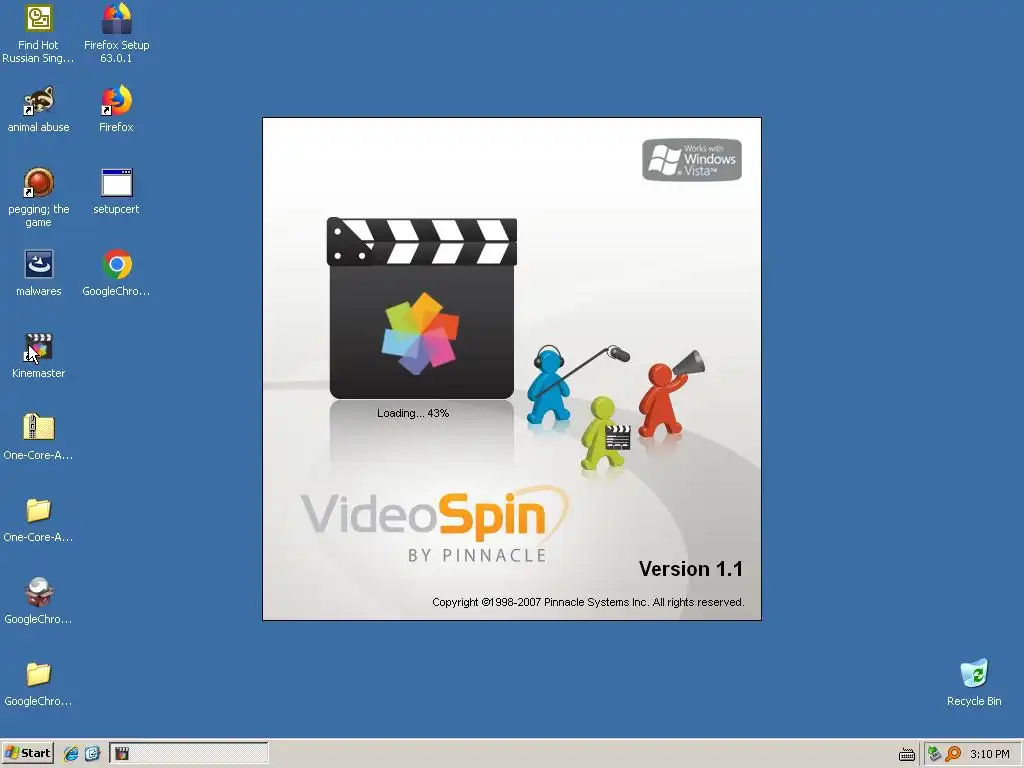Select the GoogleChro installer box icon
1024x768 pixels.
click(x=38, y=601)
